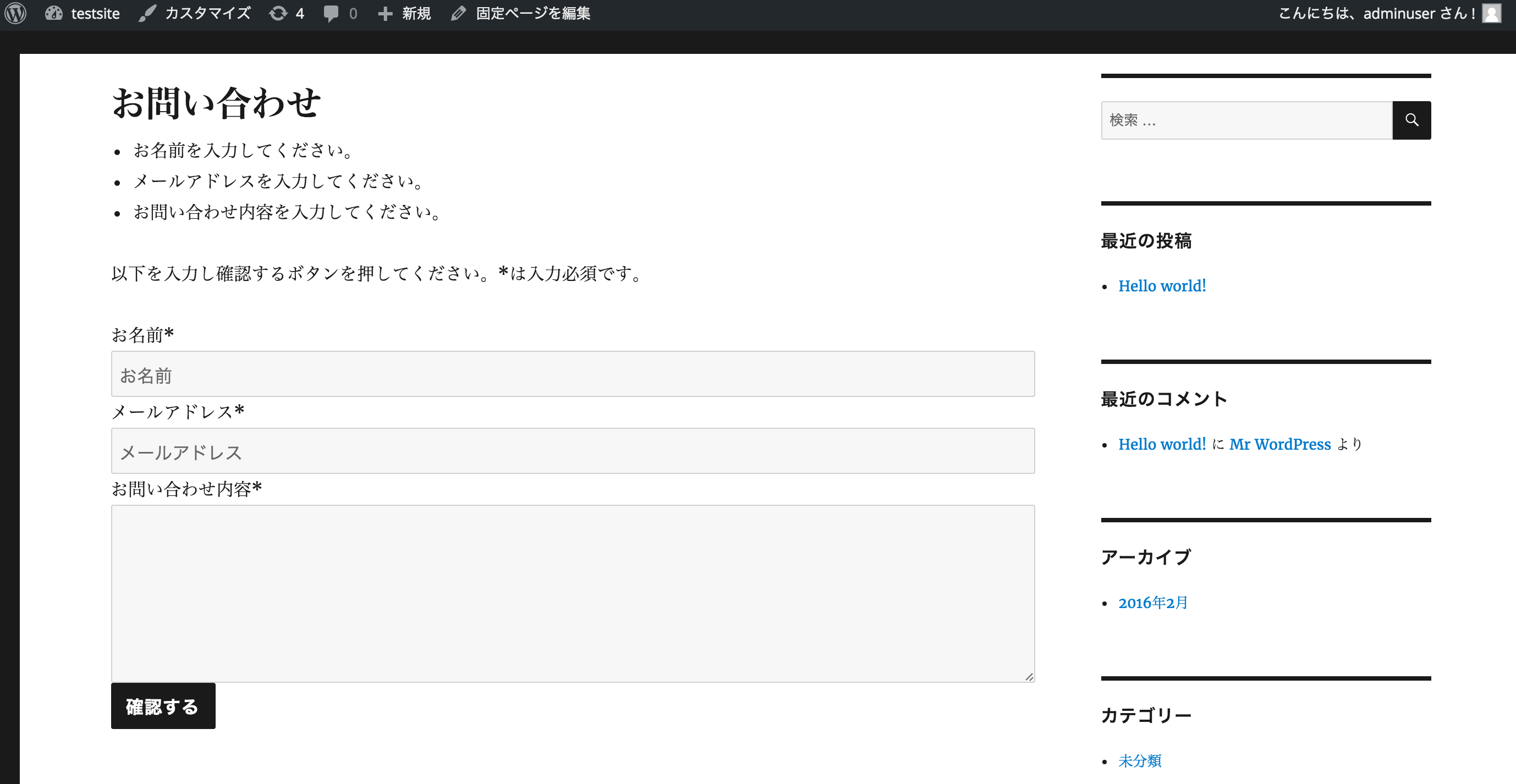The height and width of the screenshot is (784, 1516).
Task: Focus the お名前 text field
Action: (x=572, y=374)
